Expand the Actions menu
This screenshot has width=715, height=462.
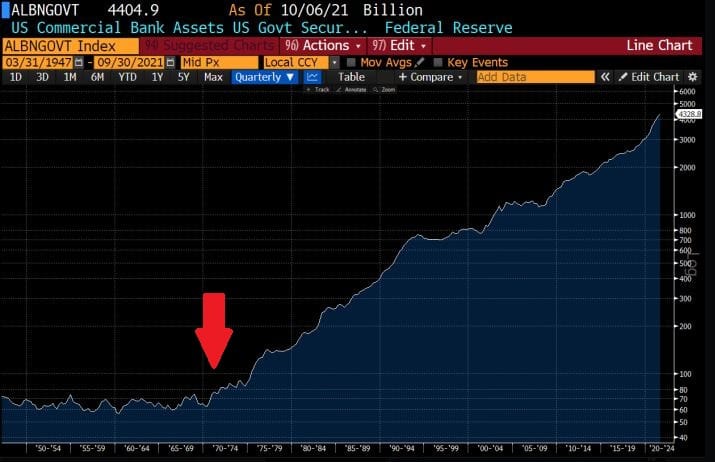(323, 46)
